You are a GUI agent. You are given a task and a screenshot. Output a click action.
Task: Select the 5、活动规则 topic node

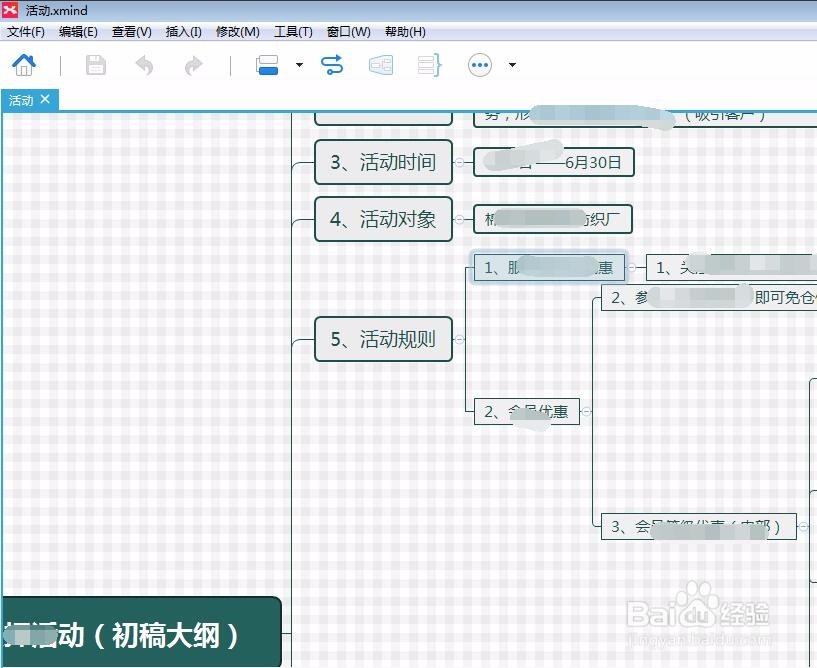pos(383,339)
